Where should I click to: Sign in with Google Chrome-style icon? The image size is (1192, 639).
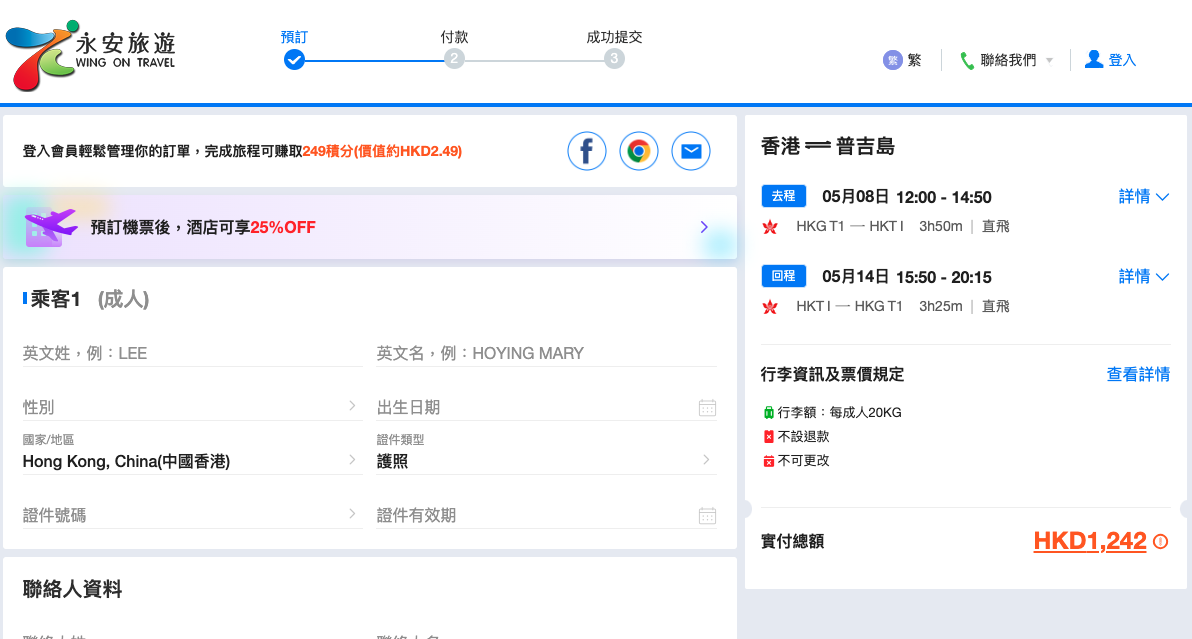pyautogui.click(x=639, y=151)
